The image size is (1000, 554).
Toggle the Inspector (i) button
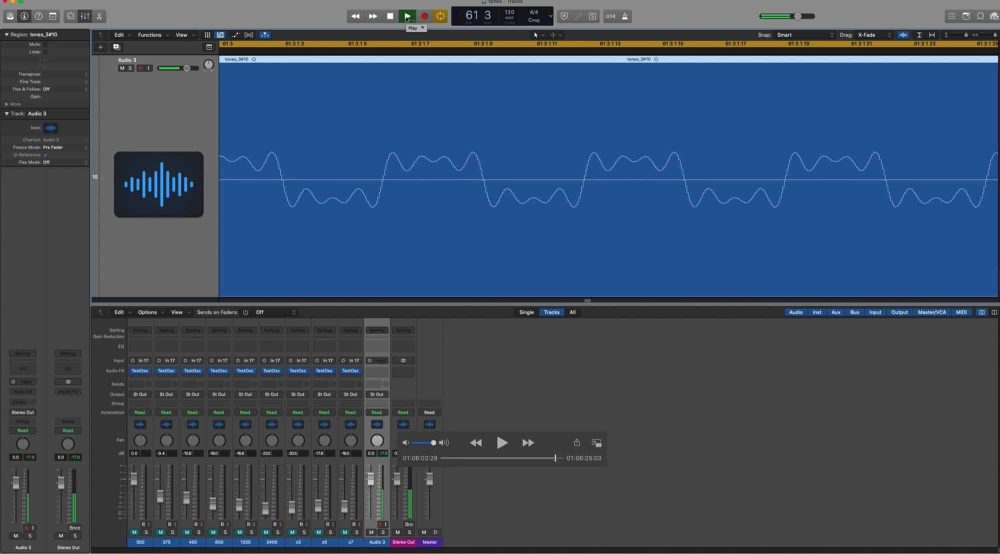pos(24,16)
